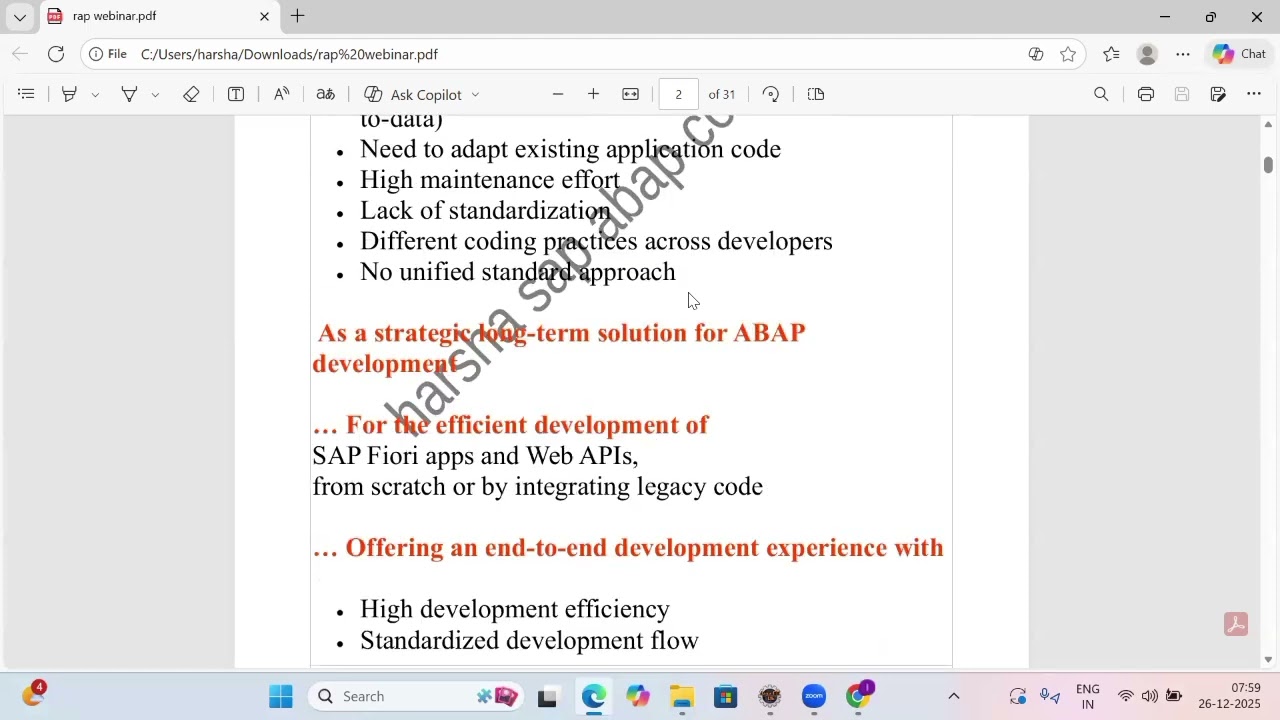The height and width of the screenshot is (720, 1280).
Task: Rotate the PDF page
Action: (771, 94)
